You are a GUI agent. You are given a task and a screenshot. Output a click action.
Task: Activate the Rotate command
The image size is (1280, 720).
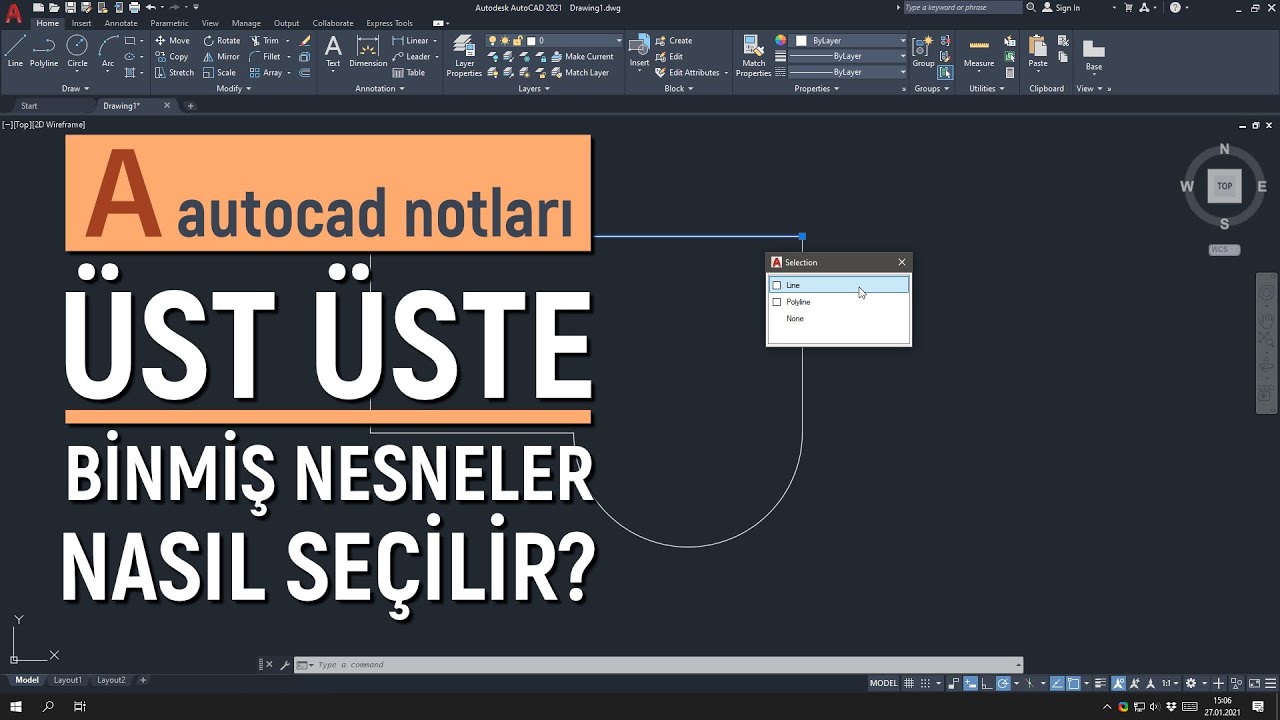[222, 41]
